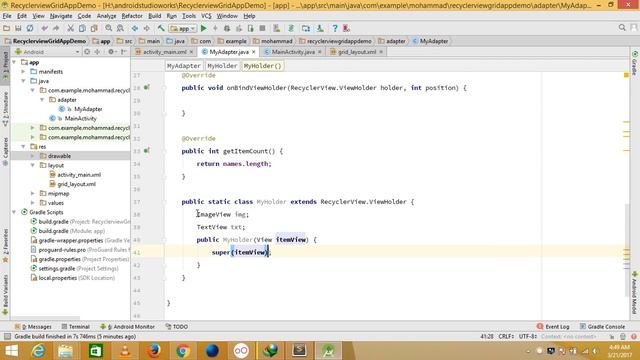Open the Gradle Console panel
This screenshot has height=360, width=640.
(602, 327)
